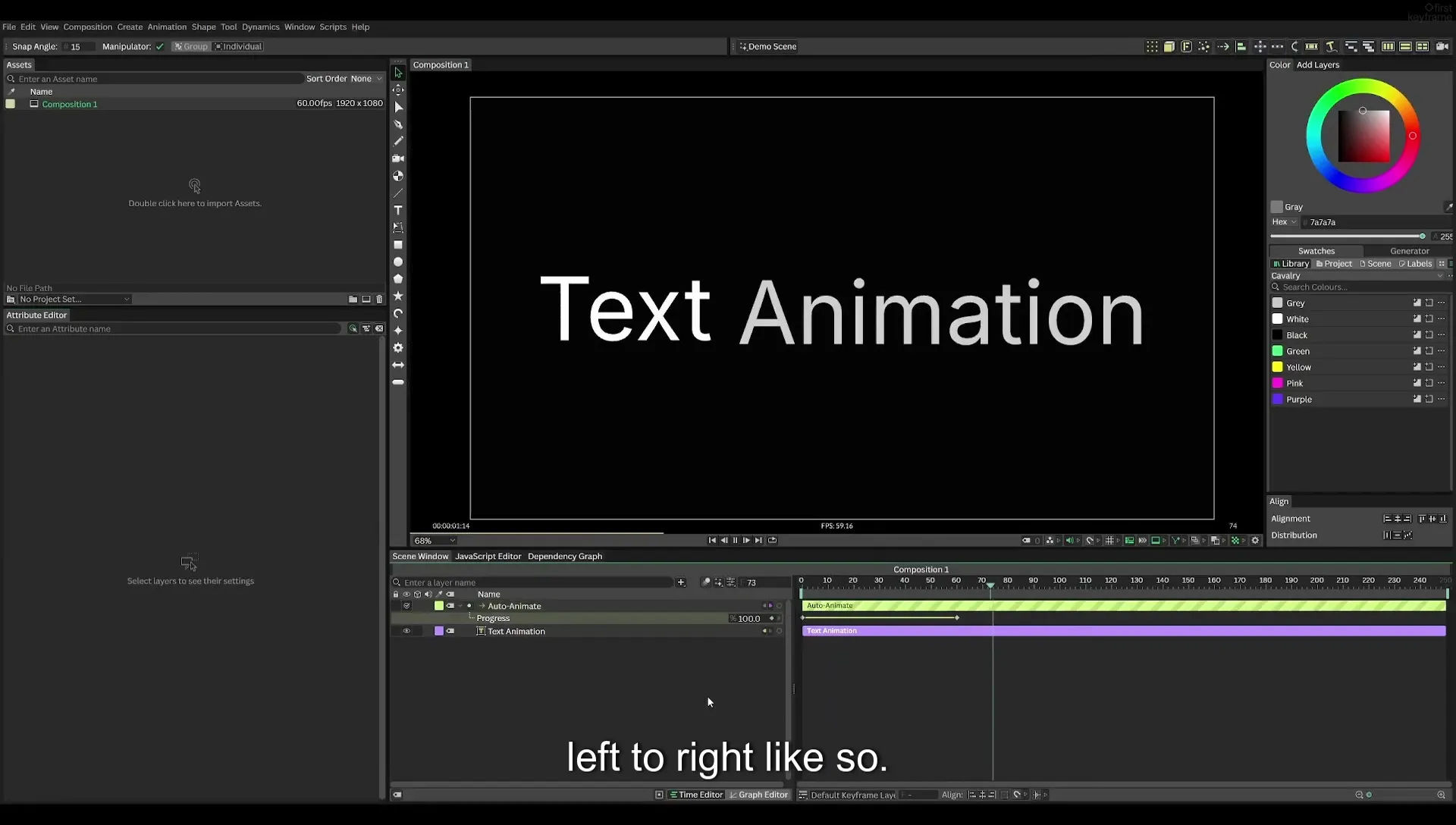This screenshot has width=1456, height=825.
Task: Click the eyedropper icon next to Gray
Action: pos(1448,207)
